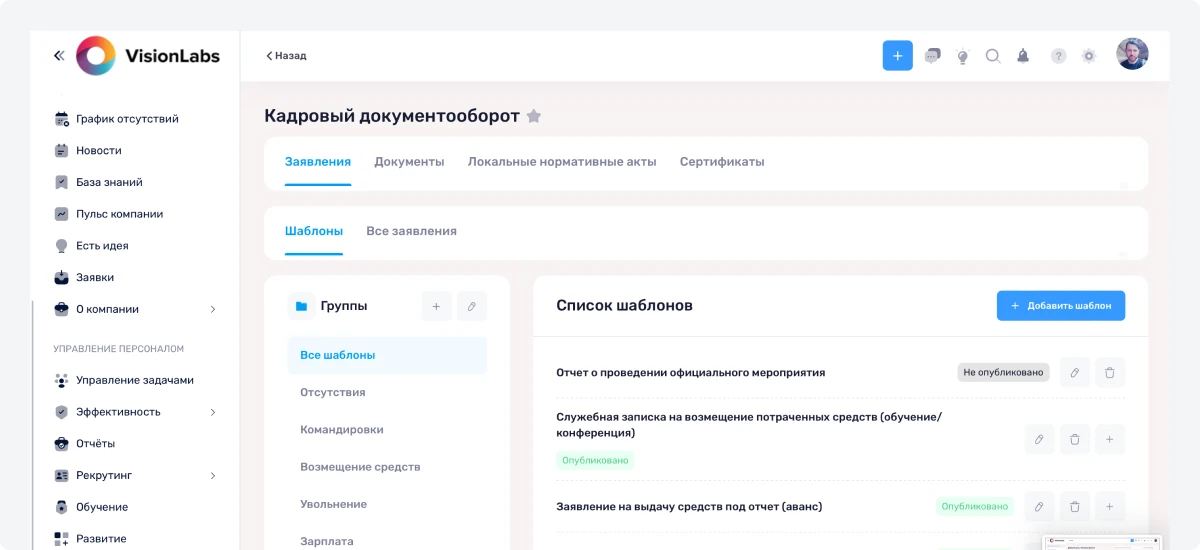Click the График отсутствий calendar icon

pyautogui.click(x=61, y=119)
